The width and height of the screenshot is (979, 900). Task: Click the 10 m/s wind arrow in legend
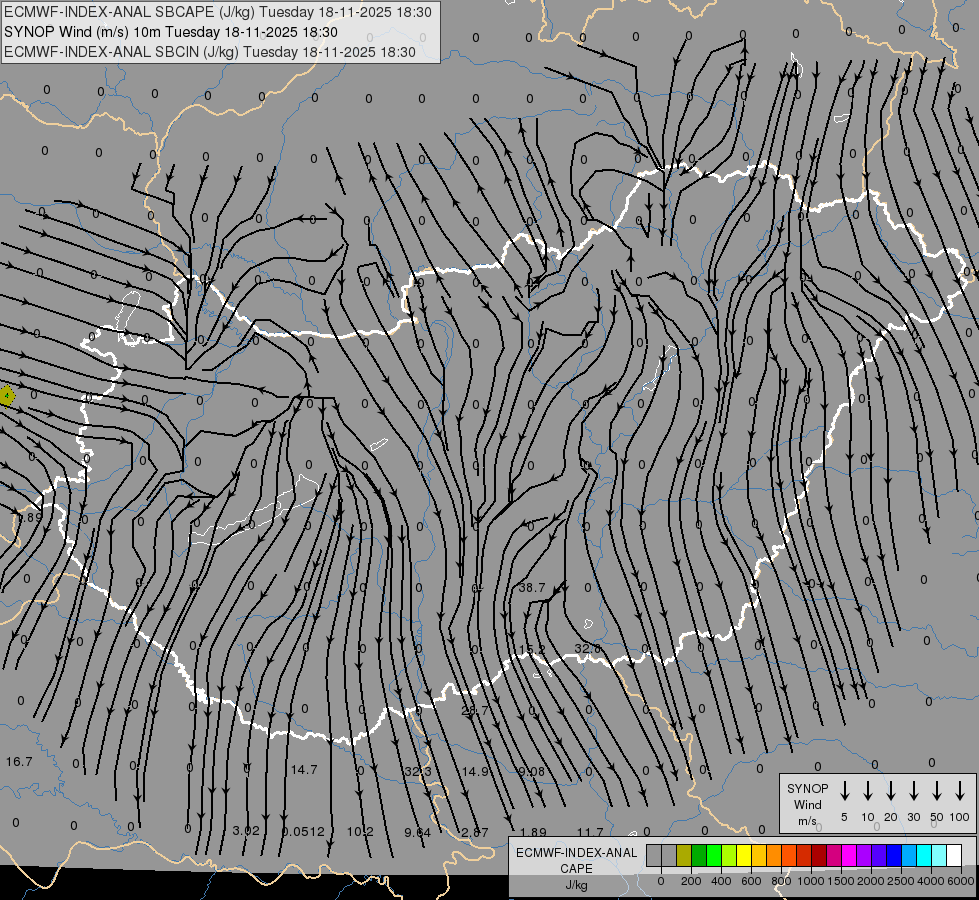[x=868, y=791]
